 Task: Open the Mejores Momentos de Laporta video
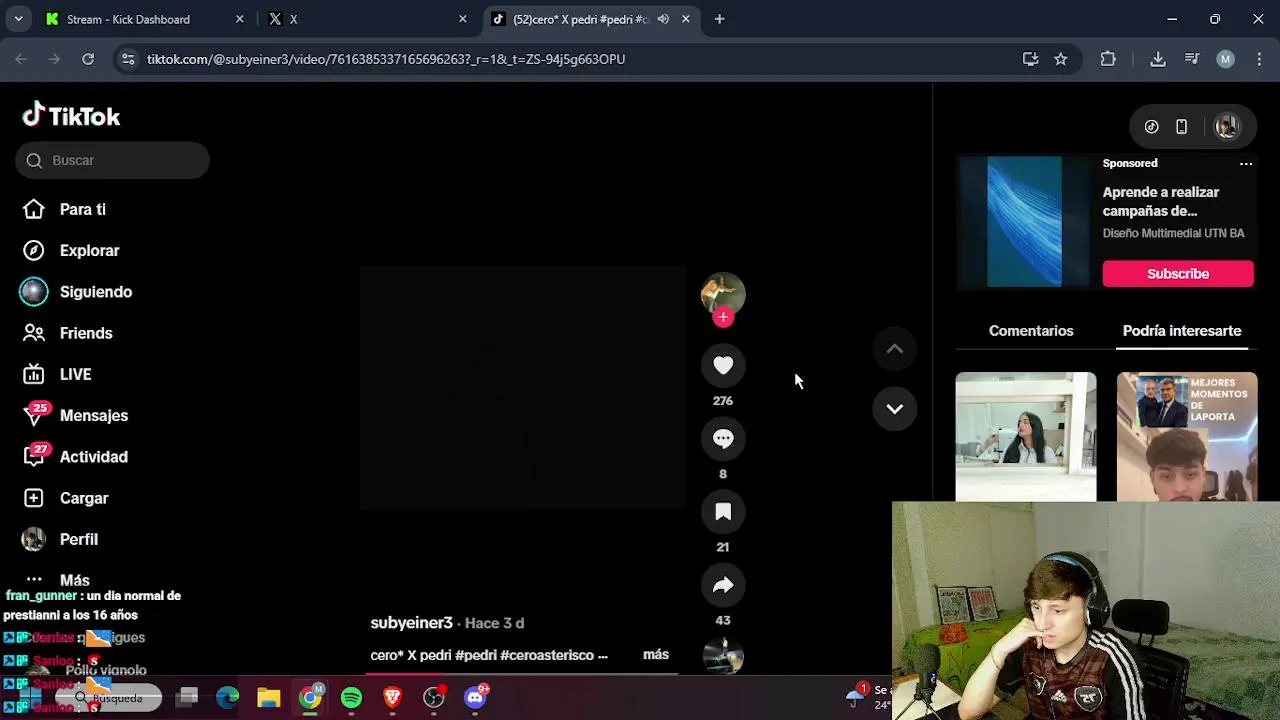1187,436
